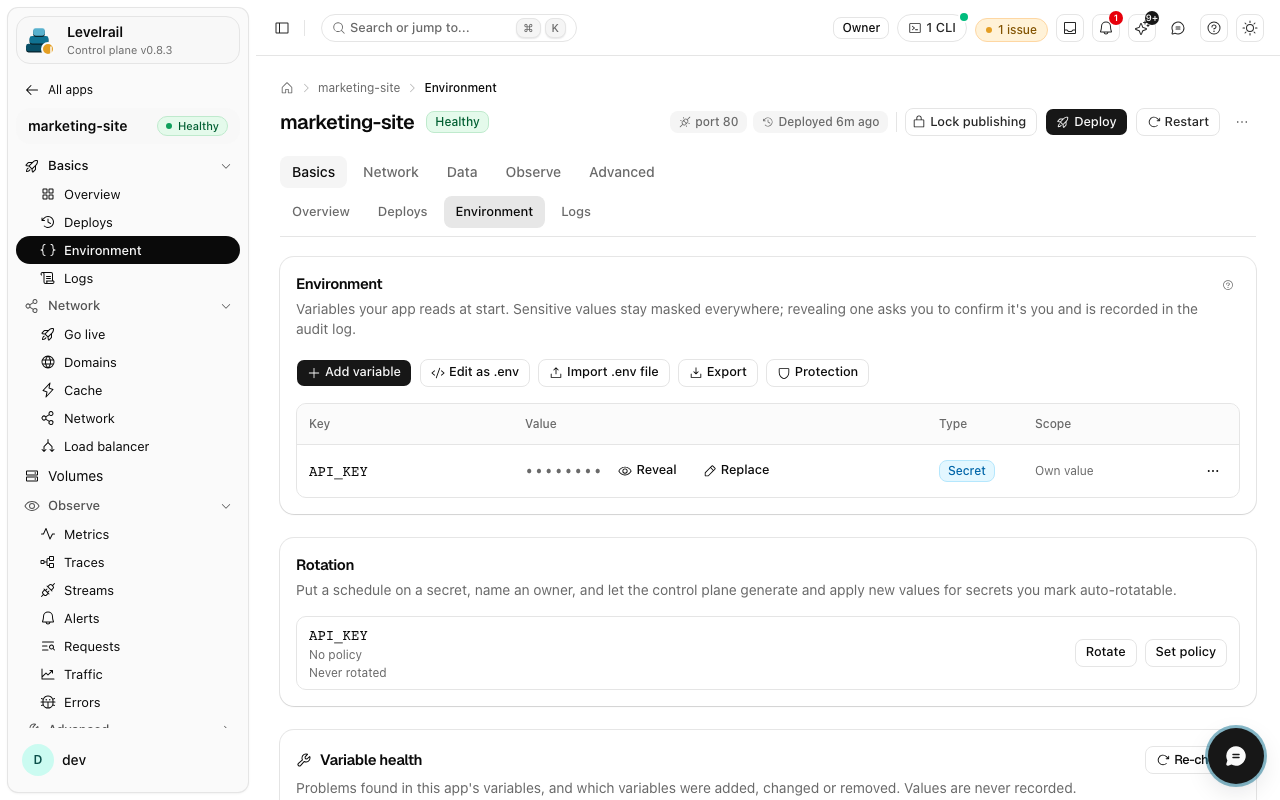The height and width of the screenshot is (800, 1280).
Task: Open the floating chat support button
Action: point(1236,756)
